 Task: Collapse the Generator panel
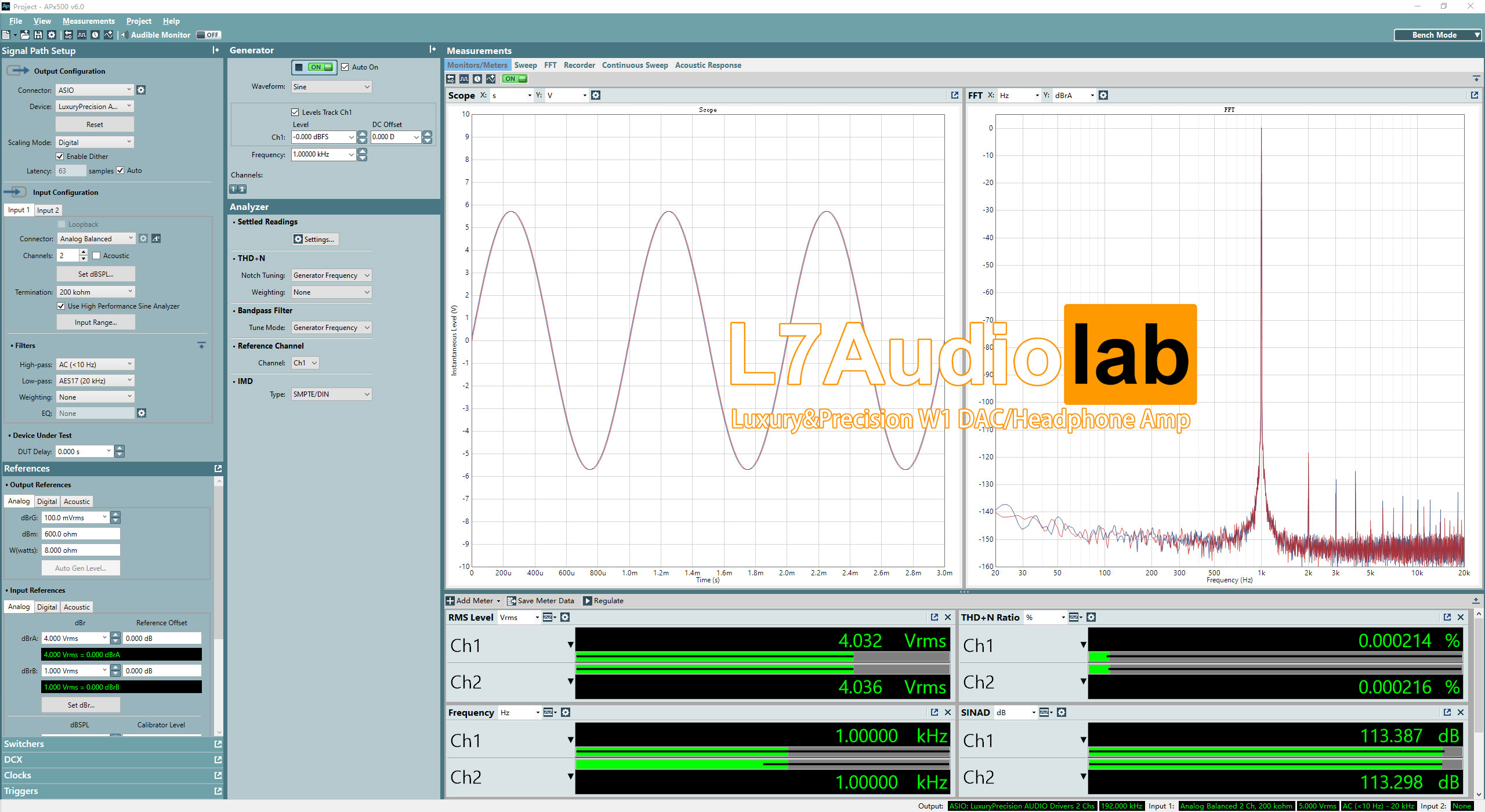(432, 50)
